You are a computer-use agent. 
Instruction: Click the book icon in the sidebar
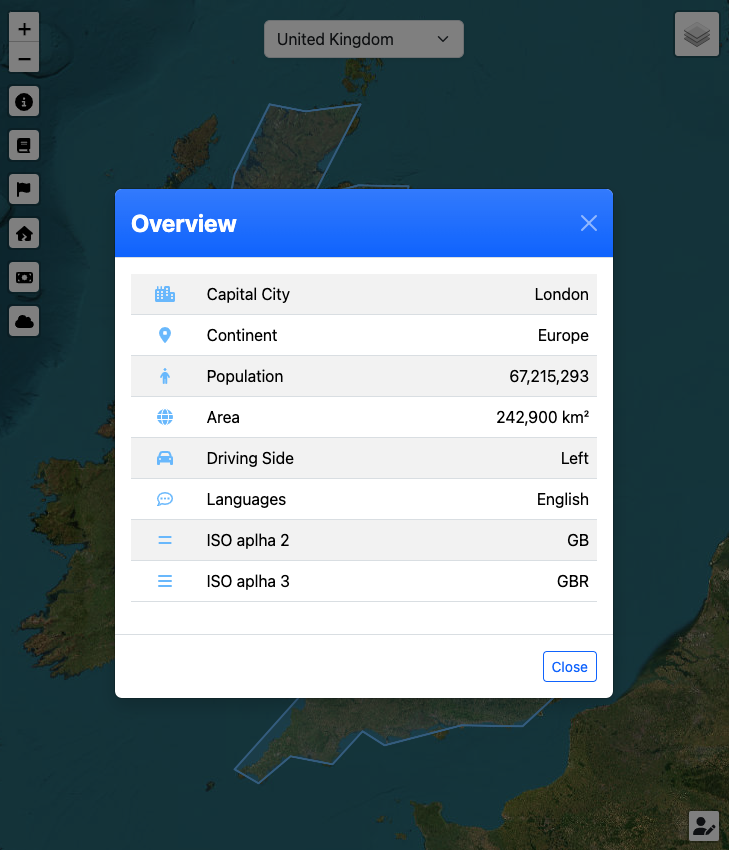pyautogui.click(x=24, y=146)
